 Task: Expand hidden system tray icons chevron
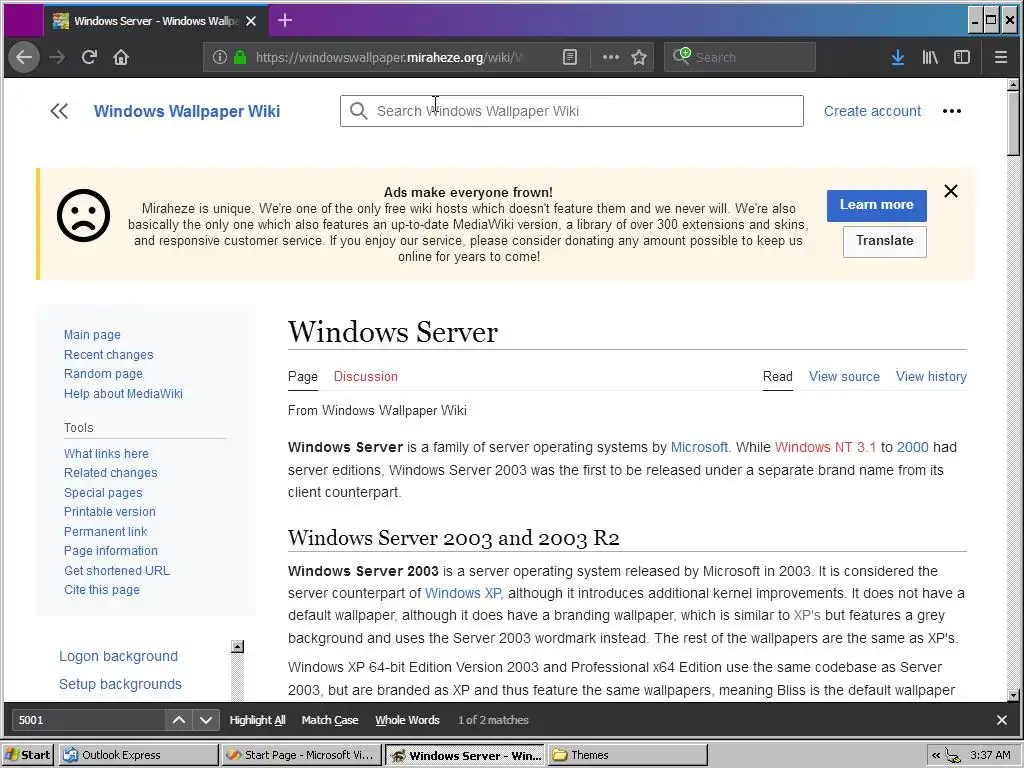(x=936, y=756)
